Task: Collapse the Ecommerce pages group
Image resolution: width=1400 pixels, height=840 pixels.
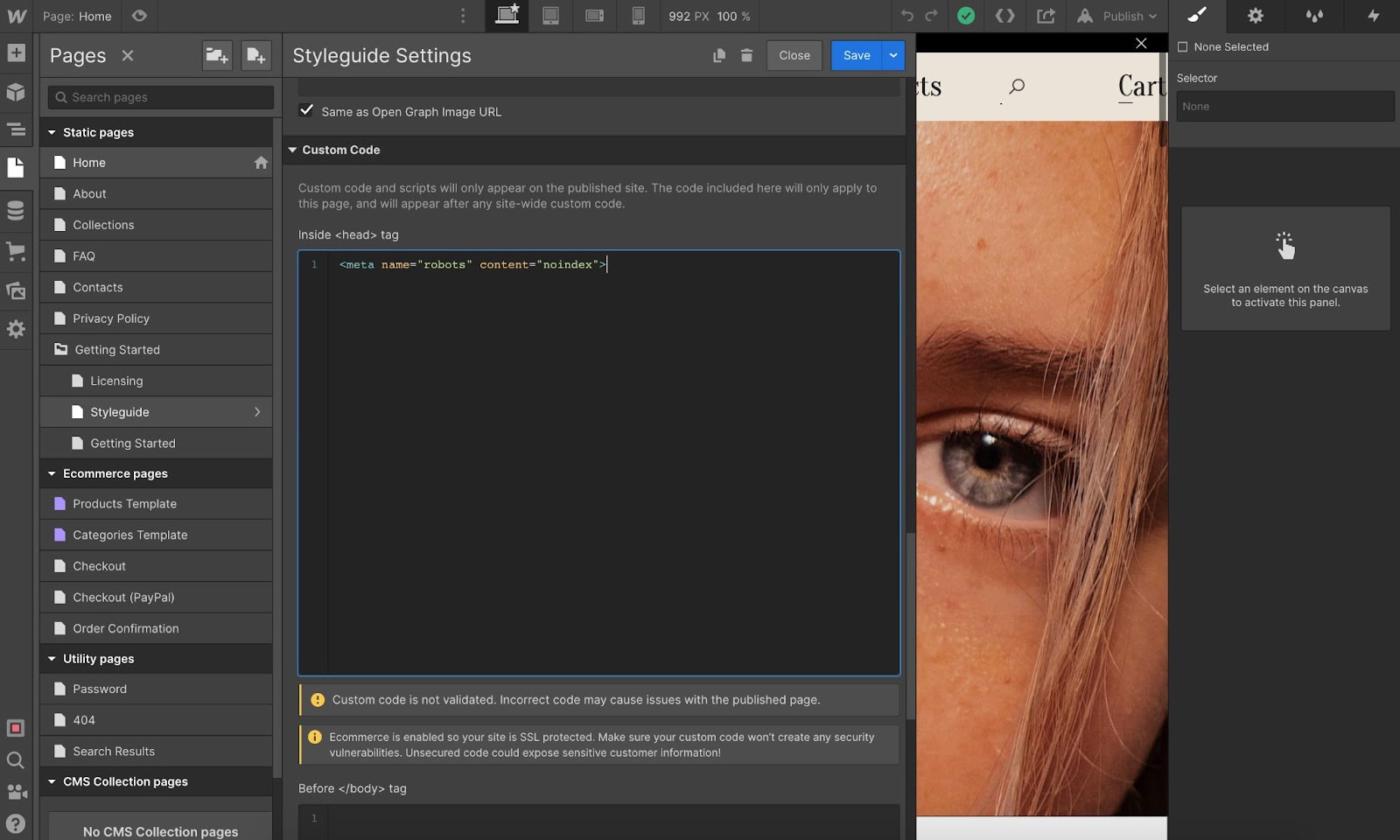Action: click(x=52, y=473)
